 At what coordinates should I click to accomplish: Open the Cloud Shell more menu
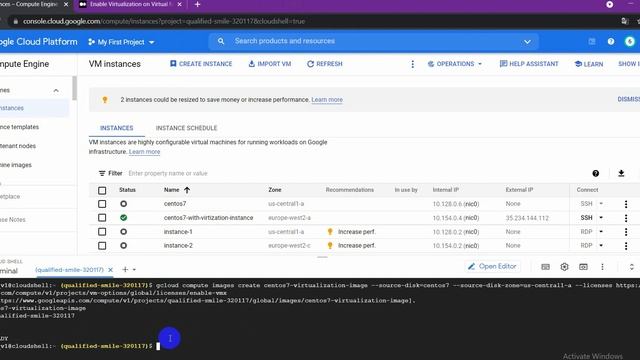[602, 267]
